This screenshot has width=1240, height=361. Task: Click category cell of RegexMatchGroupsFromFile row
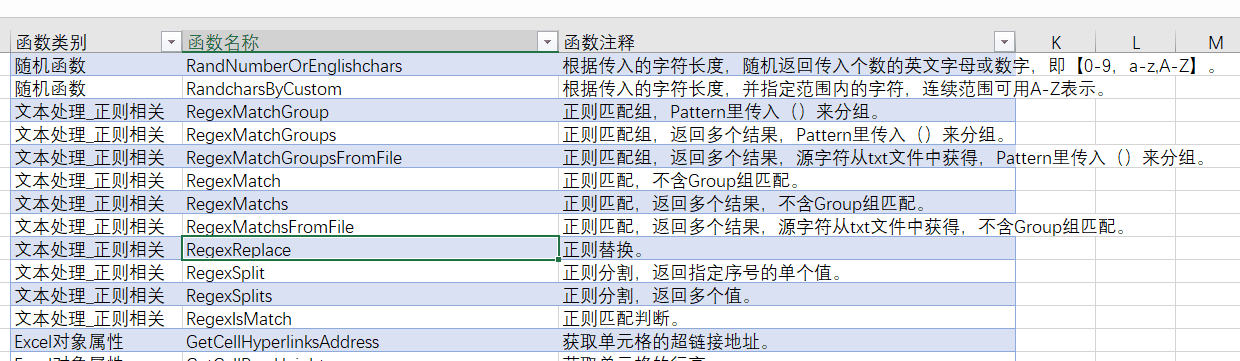pyautogui.click(x=97, y=158)
